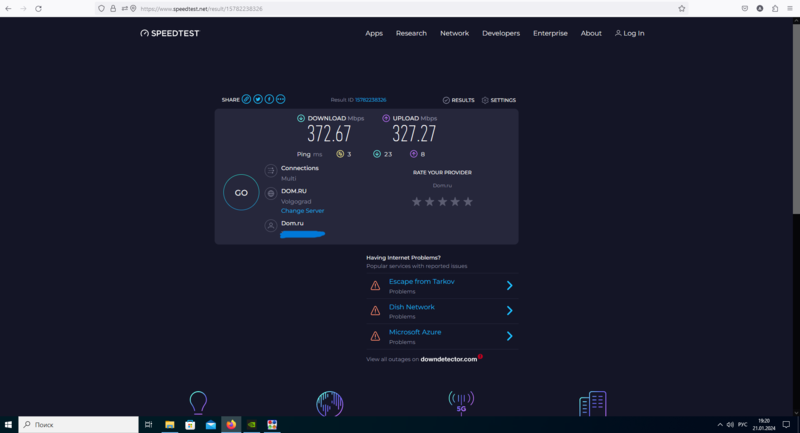Click the 5G antenna icon
The width and height of the screenshot is (800, 433).
tap(461, 403)
